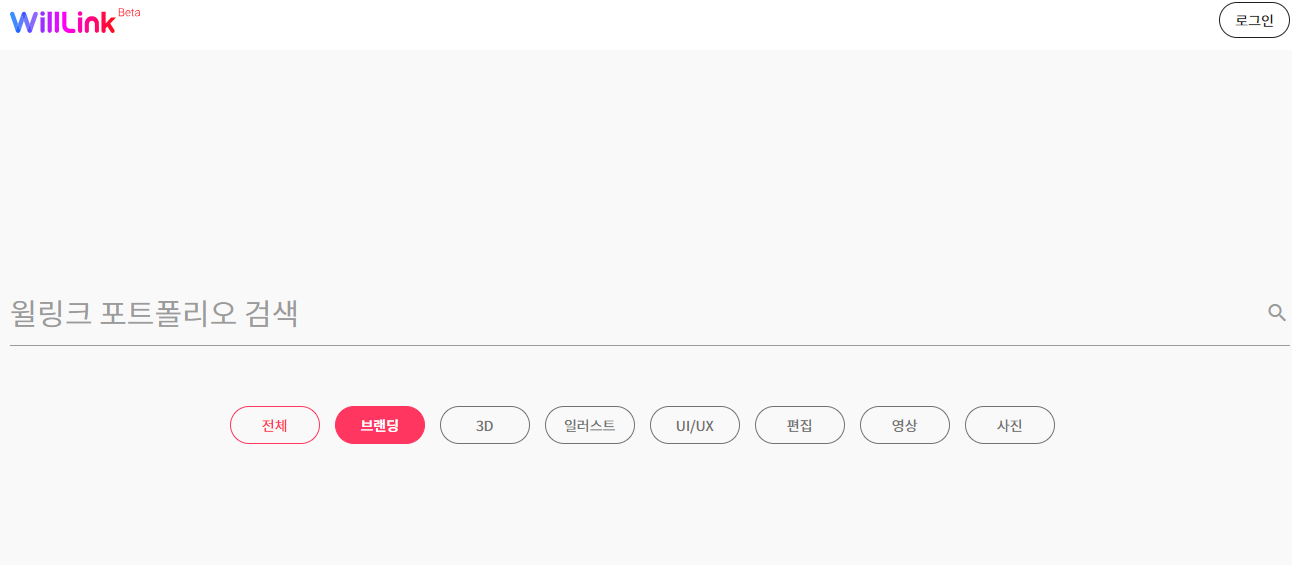Select the 전체 category filter

point(275,425)
